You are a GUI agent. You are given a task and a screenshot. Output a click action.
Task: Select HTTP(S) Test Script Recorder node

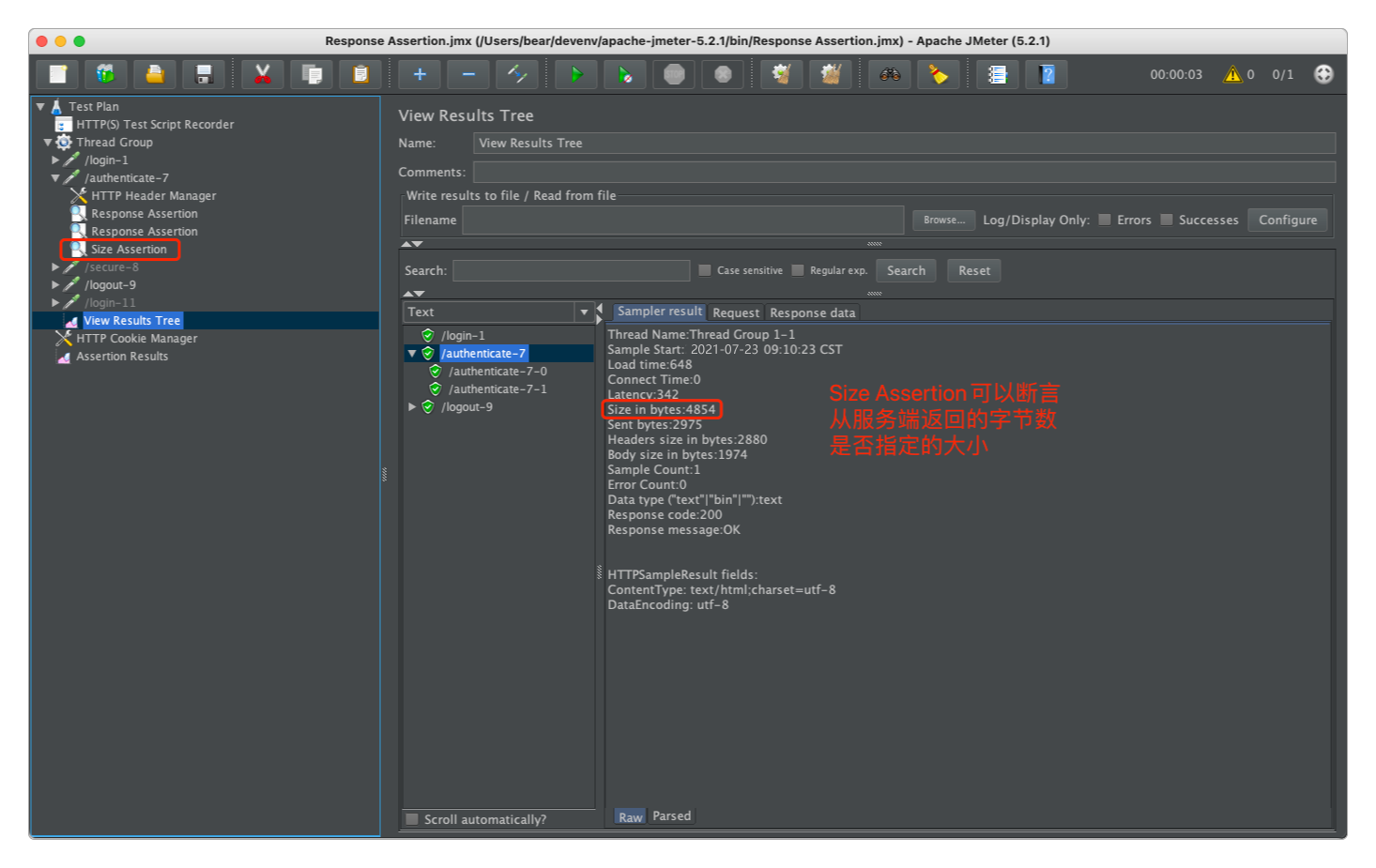pyautogui.click(x=155, y=125)
